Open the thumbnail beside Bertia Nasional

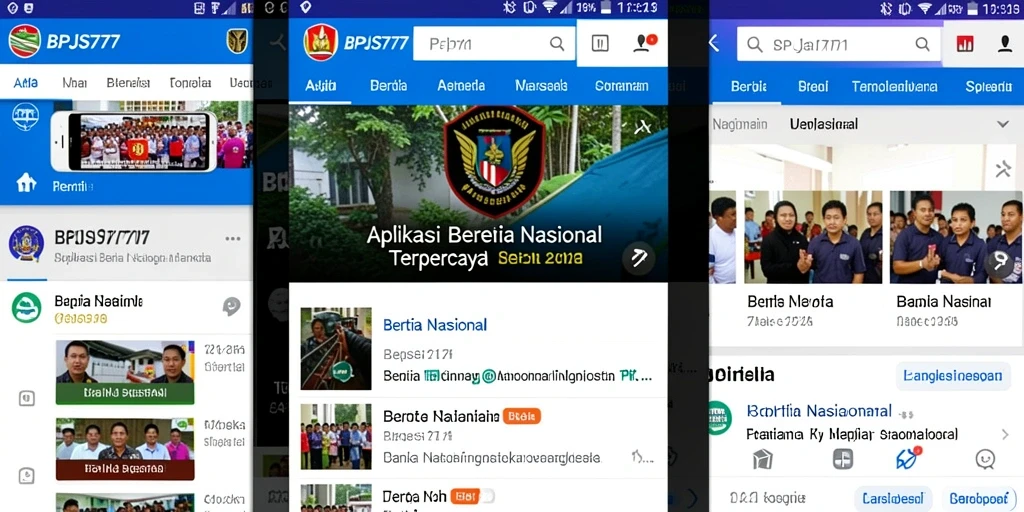(336, 349)
